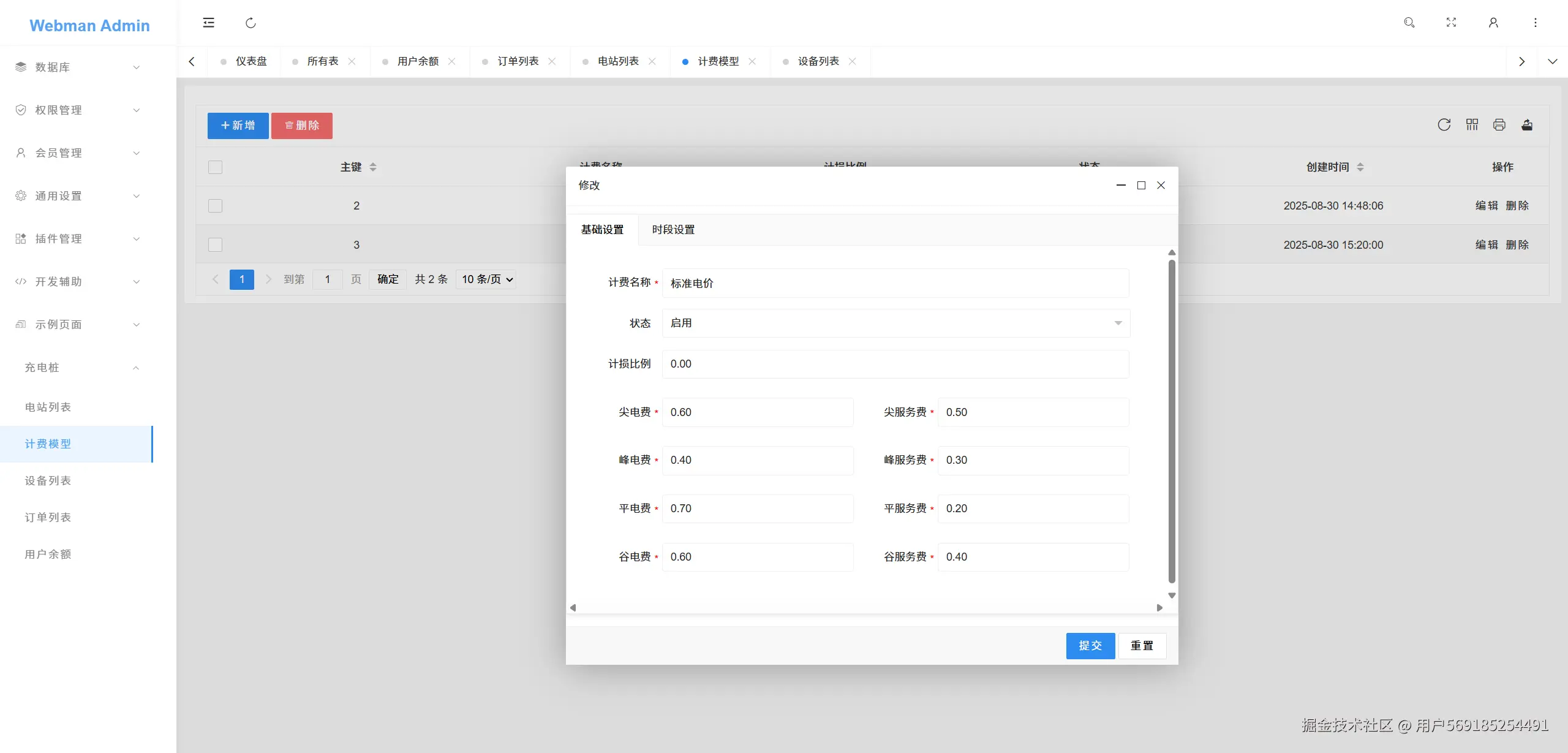Print the table data
Image resolution: width=1568 pixels, height=753 pixels.
pos(1499,124)
